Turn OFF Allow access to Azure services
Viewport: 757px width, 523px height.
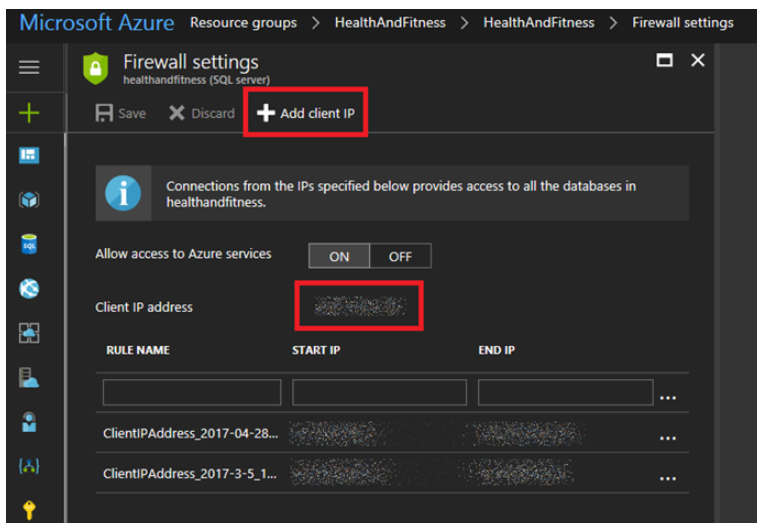[400, 257]
